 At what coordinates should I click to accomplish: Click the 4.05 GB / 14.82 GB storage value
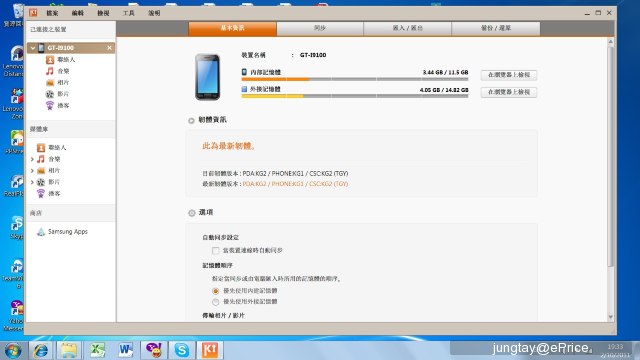444,90
